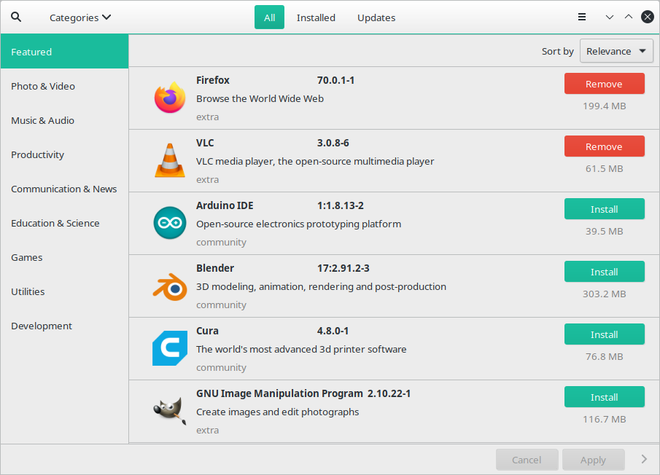Remove VLC
The height and width of the screenshot is (475, 660).
pyautogui.click(x=604, y=147)
